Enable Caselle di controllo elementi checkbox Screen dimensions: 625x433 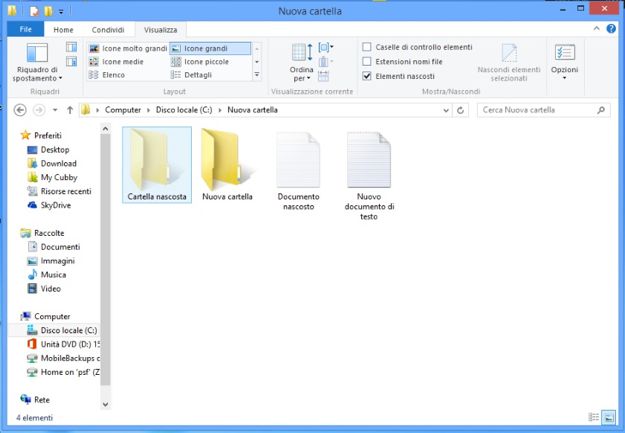pyautogui.click(x=367, y=47)
